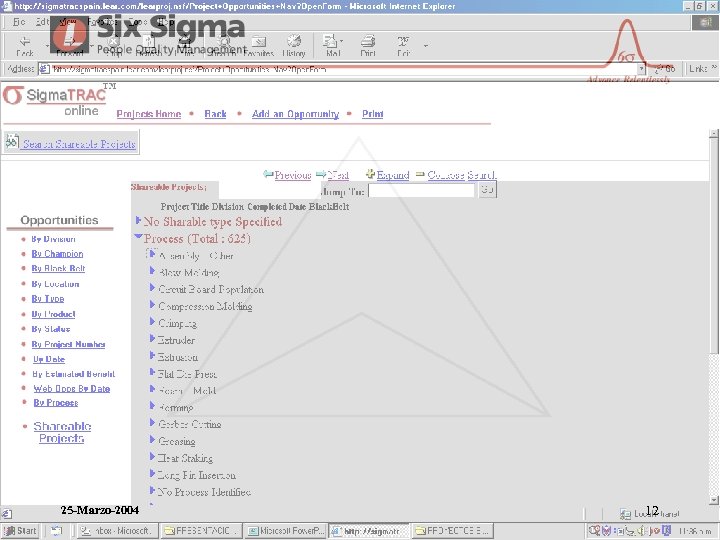Click the Collapse Search icon
The height and width of the screenshot is (540, 720).
(420, 174)
